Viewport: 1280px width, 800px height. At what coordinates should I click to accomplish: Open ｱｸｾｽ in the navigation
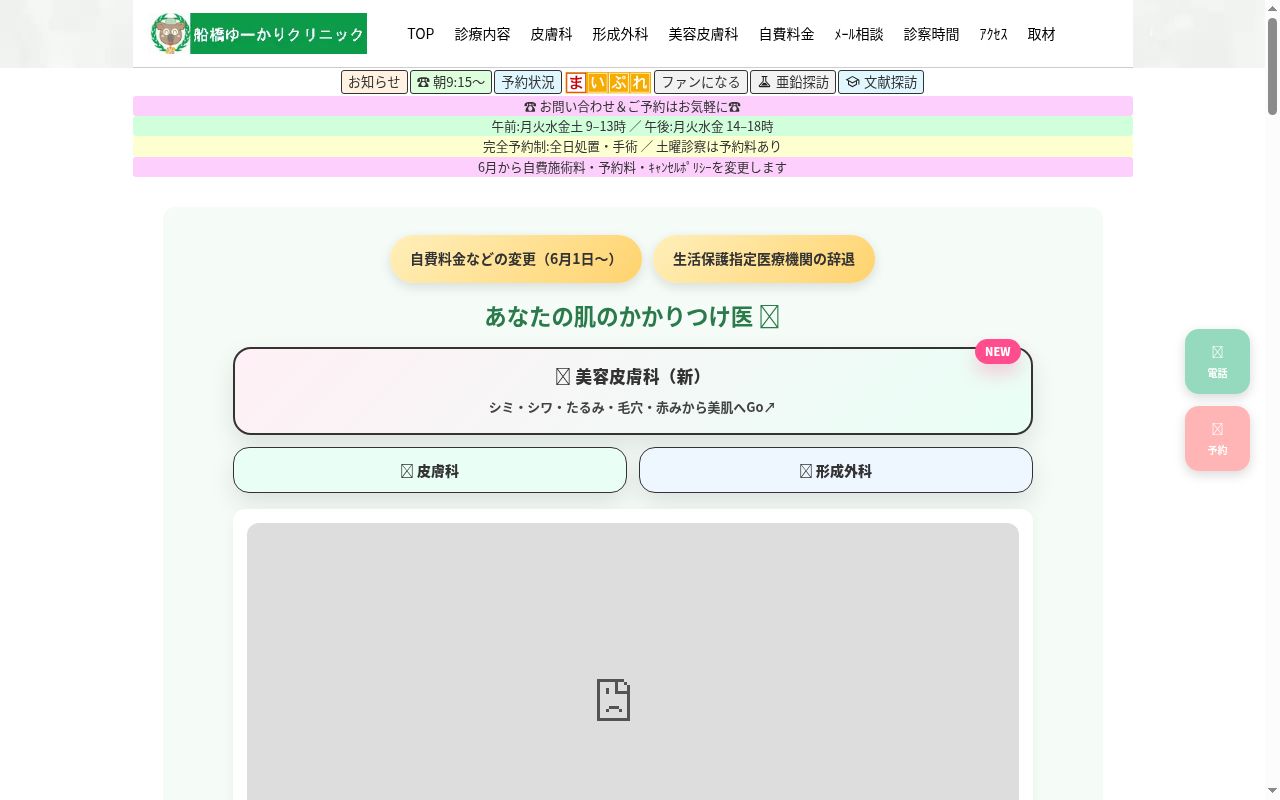tap(994, 34)
